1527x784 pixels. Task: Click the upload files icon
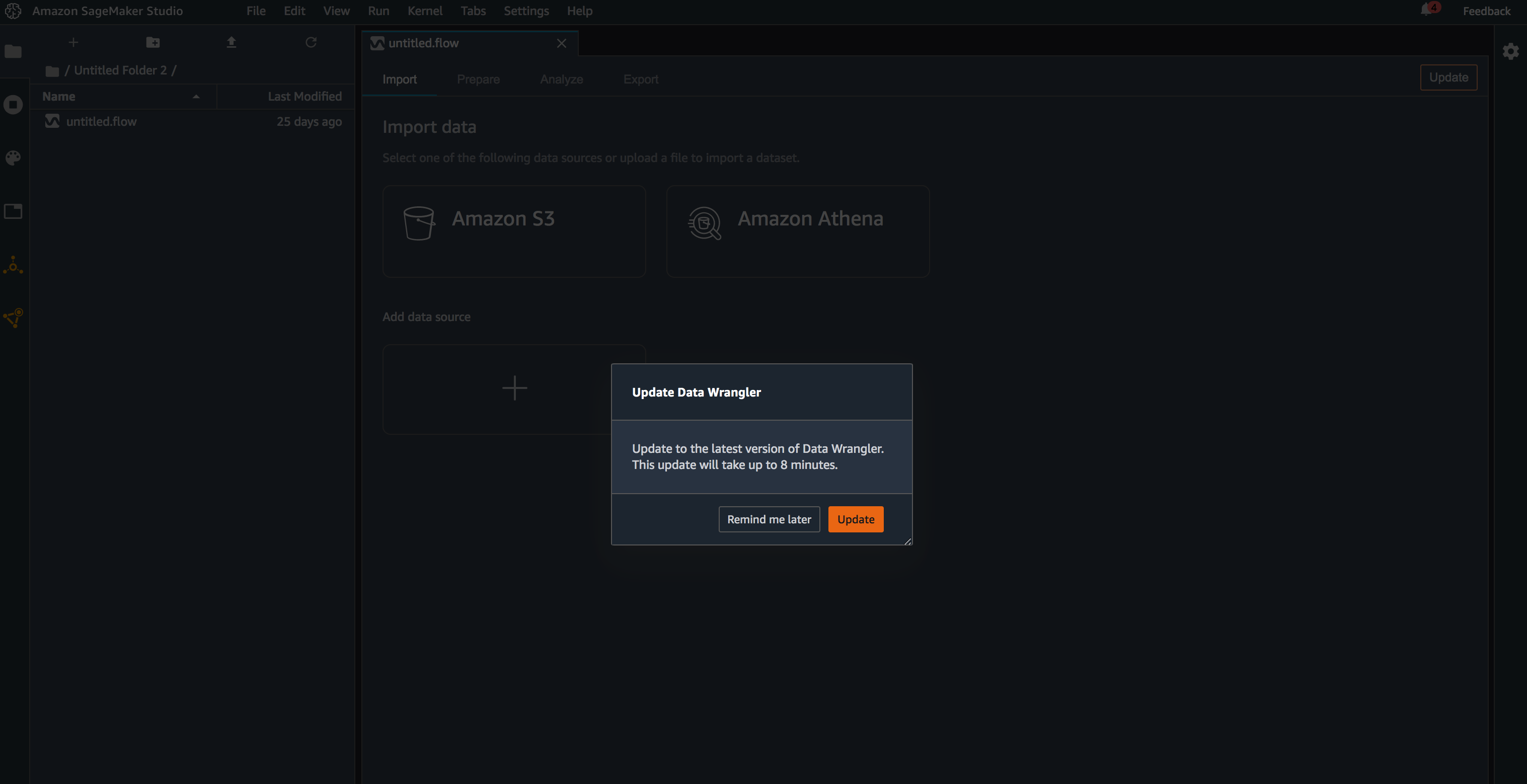coord(232,43)
